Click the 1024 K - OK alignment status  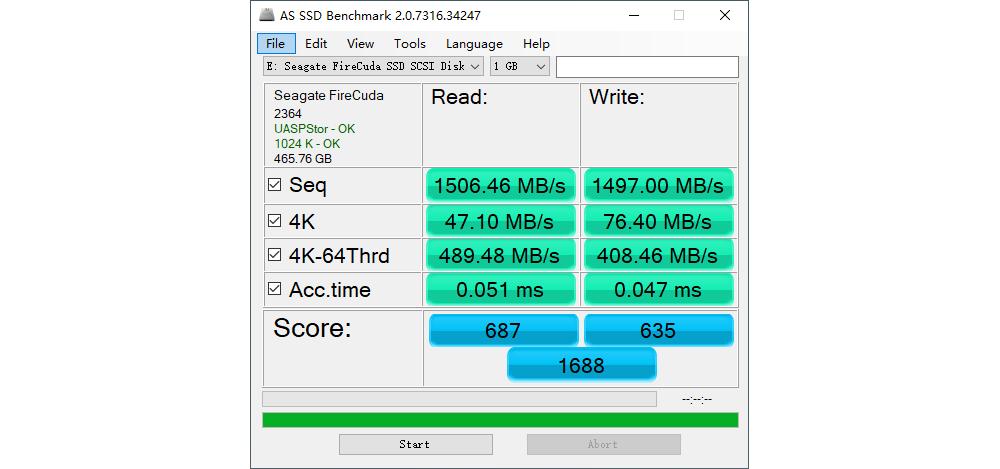tap(307, 144)
